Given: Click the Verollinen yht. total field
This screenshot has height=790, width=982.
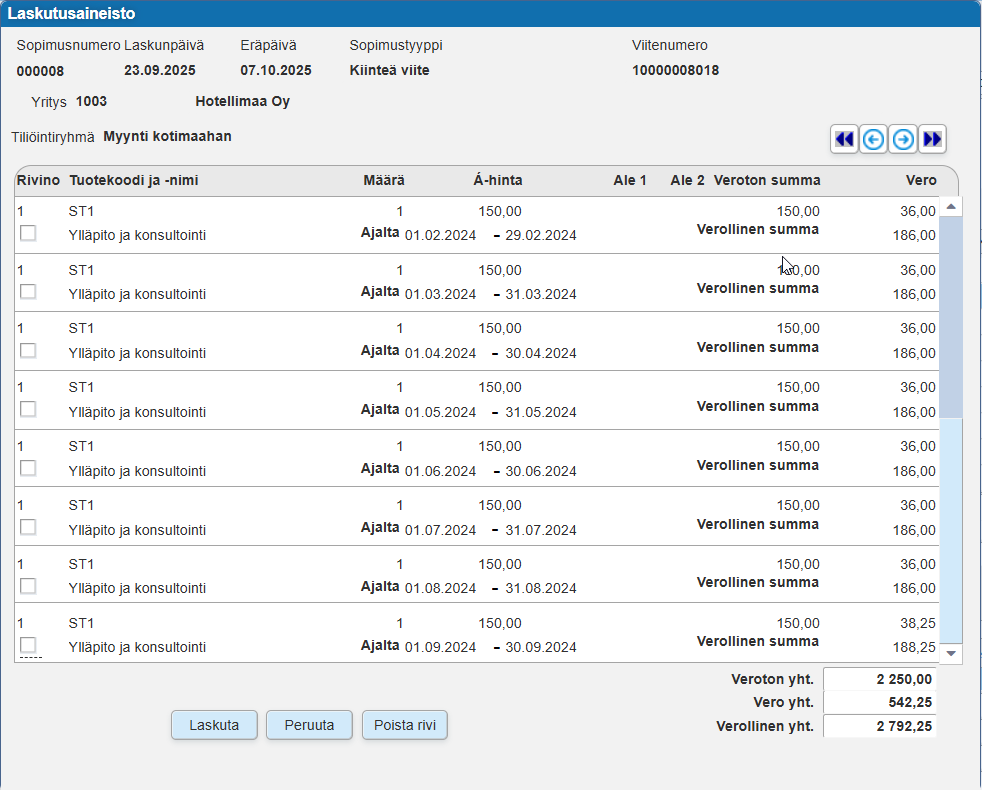Looking at the screenshot, I should [879, 726].
